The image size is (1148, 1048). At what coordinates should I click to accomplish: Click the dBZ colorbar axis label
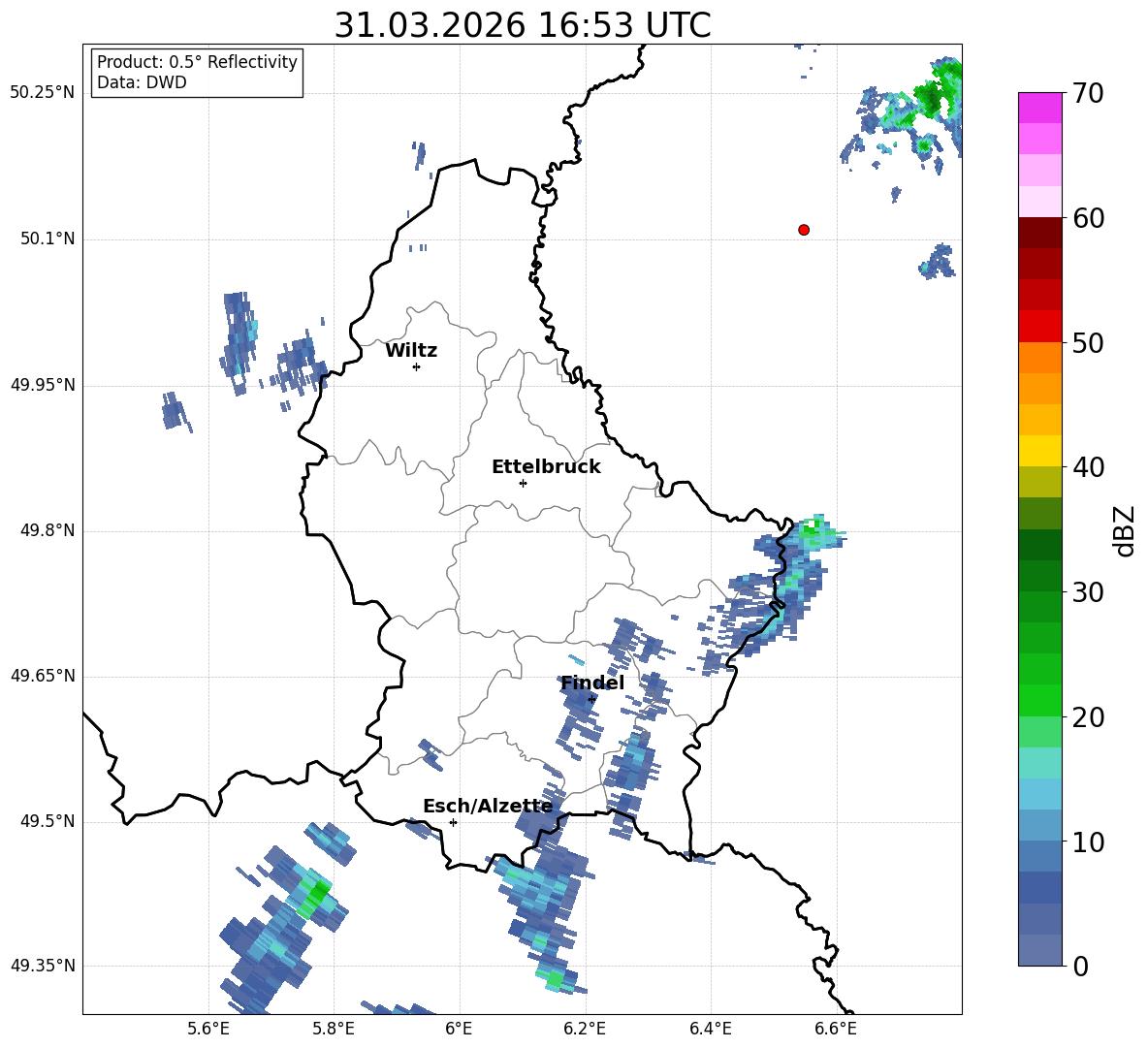[1126, 530]
